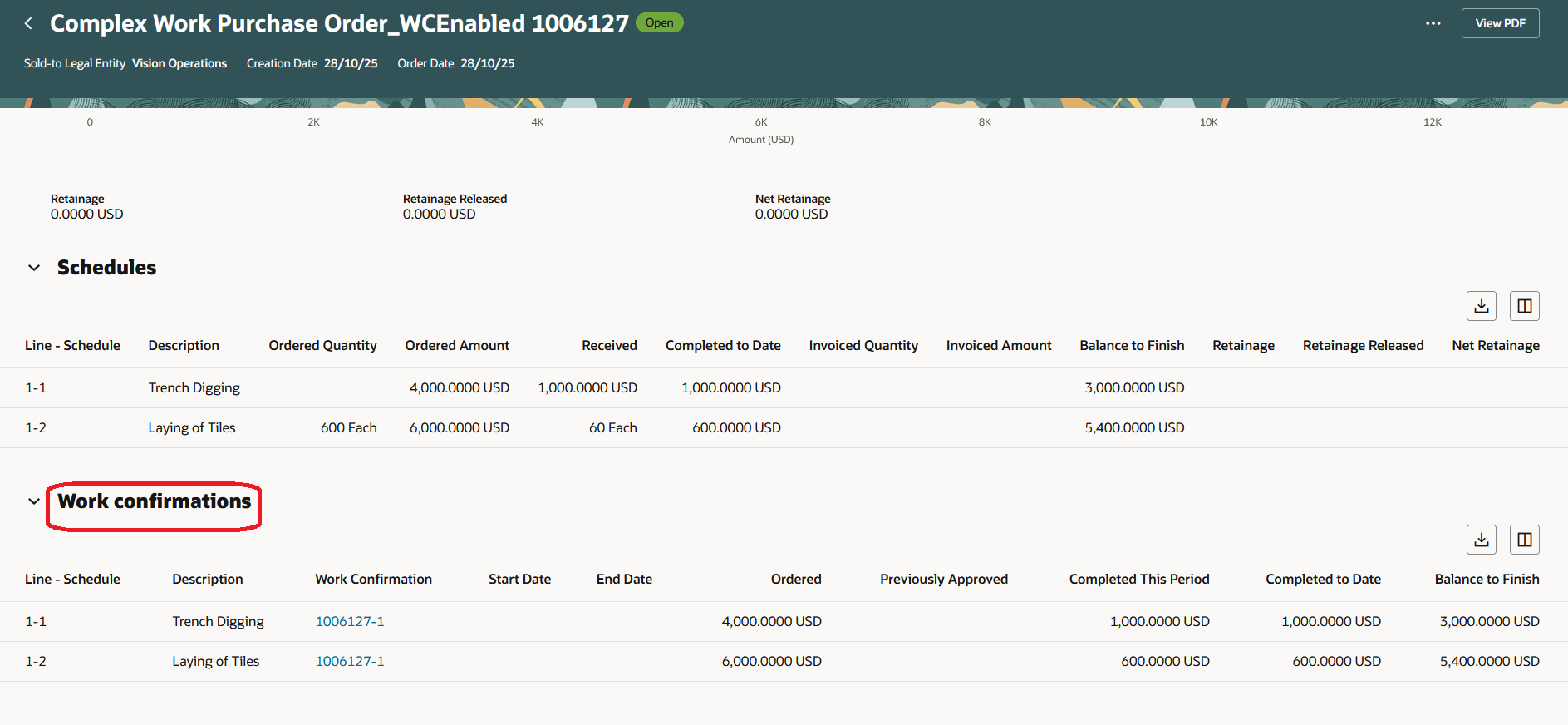Go back using the header arrow

[x=28, y=23]
